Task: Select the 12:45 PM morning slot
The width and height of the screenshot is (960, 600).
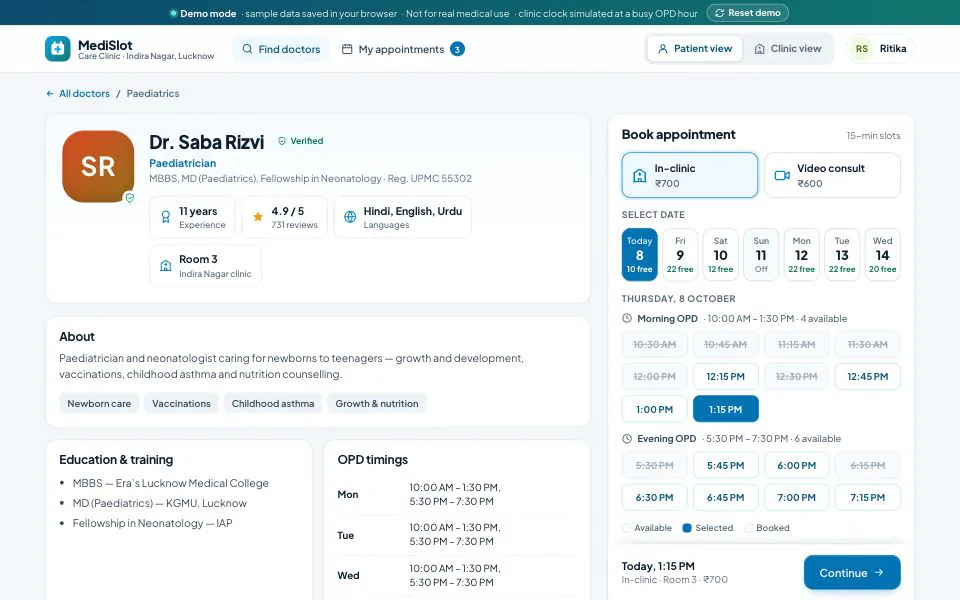Action: click(x=868, y=377)
